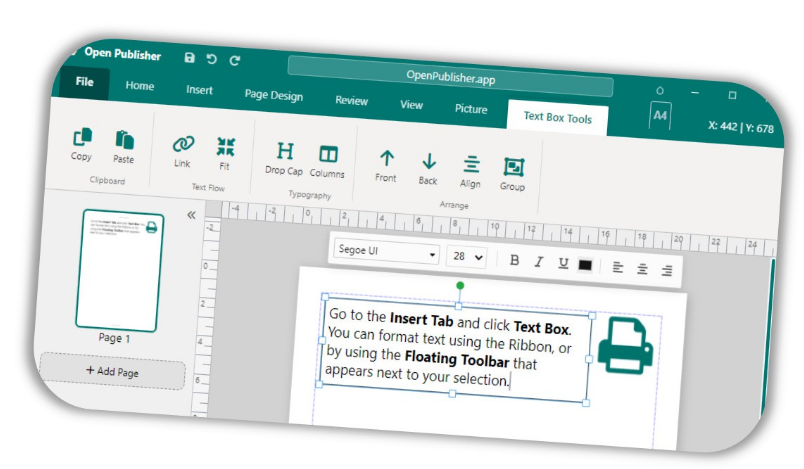Open the Segoe UI font dropdown
Viewport: 804px width, 469px height.
[387, 251]
